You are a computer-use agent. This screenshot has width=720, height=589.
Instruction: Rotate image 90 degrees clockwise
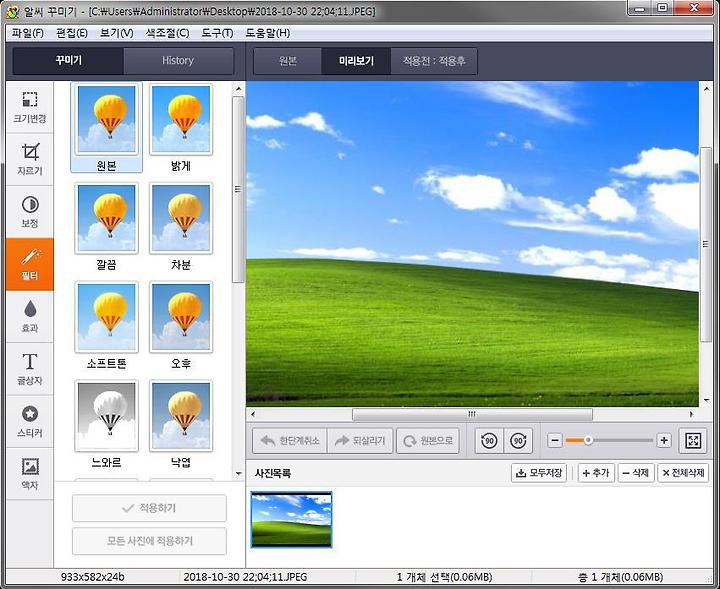point(518,441)
